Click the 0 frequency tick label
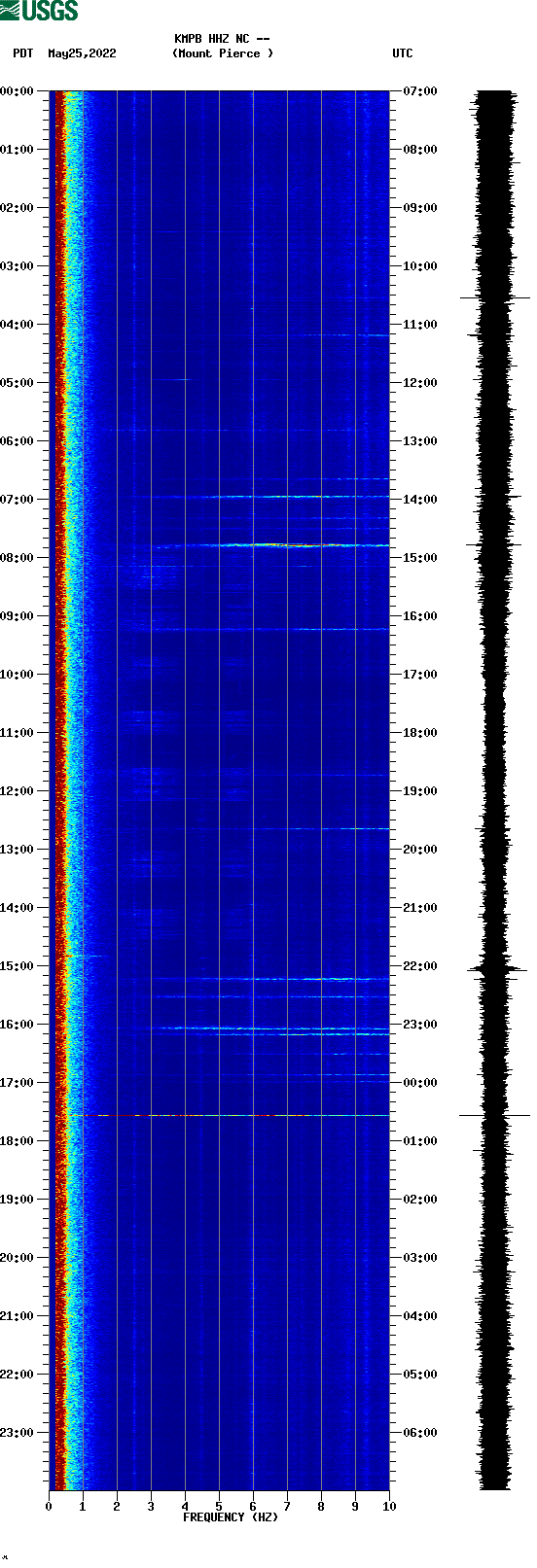537x1568 pixels. coord(49,1507)
